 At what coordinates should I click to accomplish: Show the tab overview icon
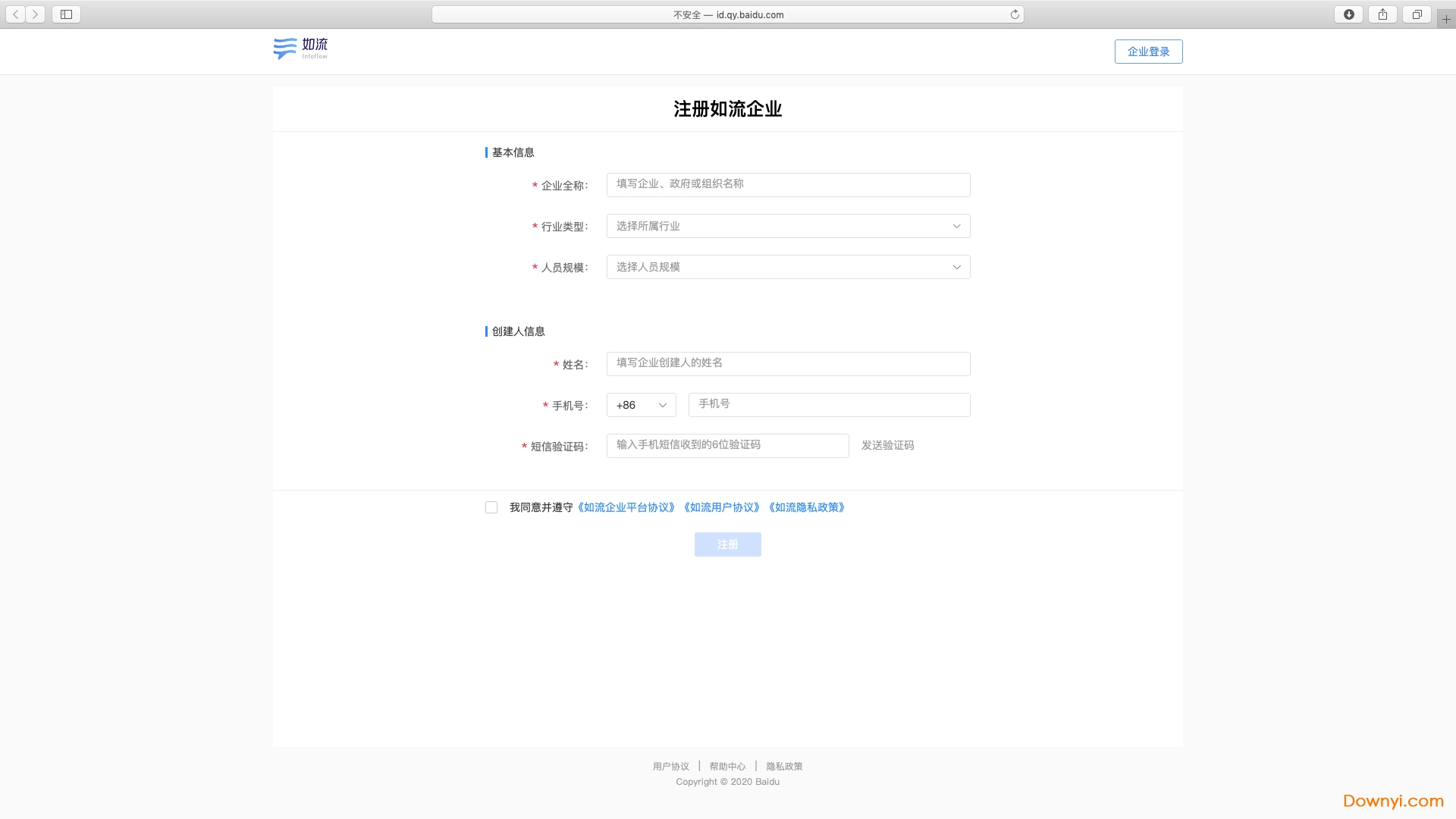(1416, 14)
